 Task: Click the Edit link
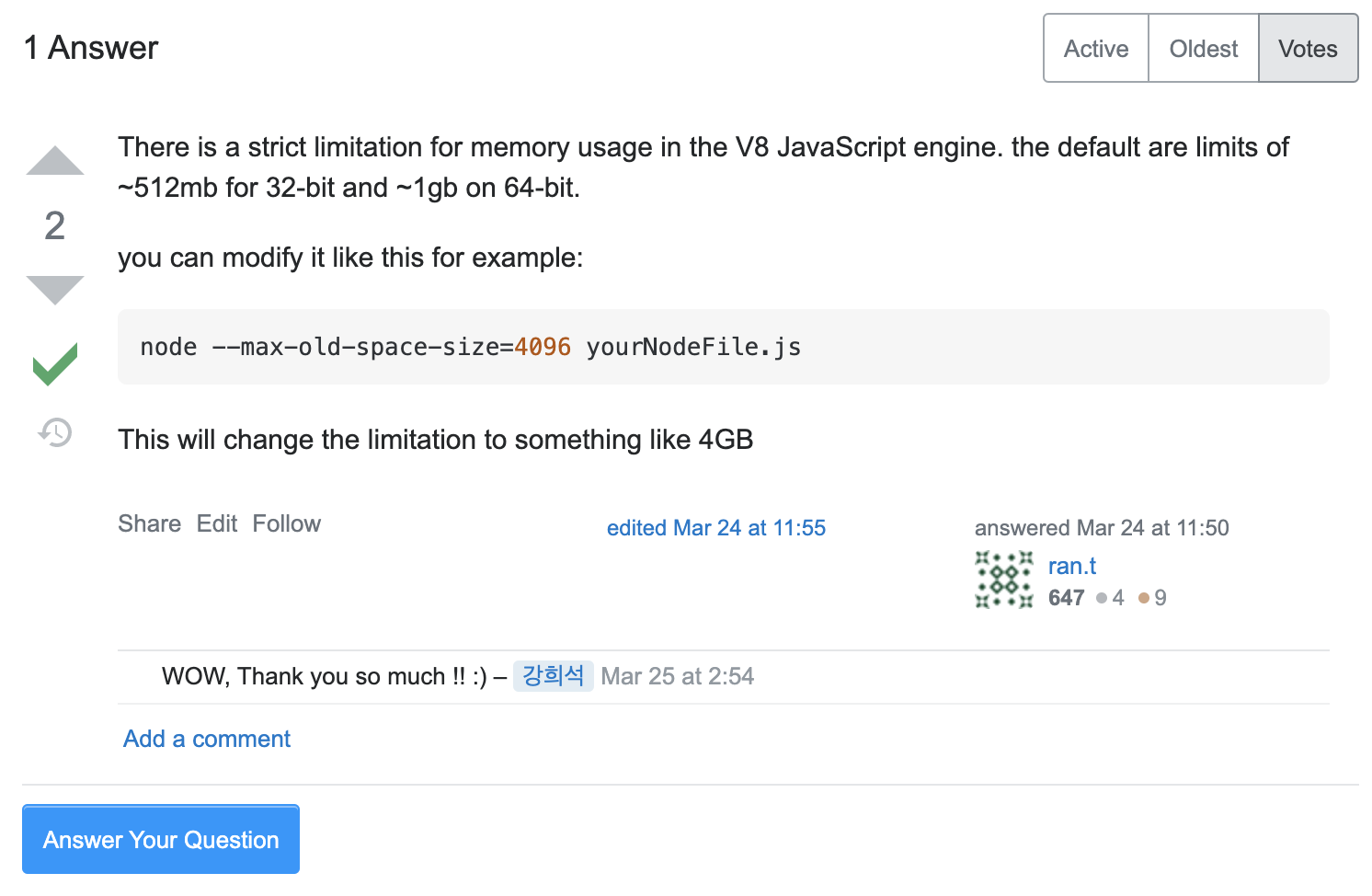[x=217, y=523]
